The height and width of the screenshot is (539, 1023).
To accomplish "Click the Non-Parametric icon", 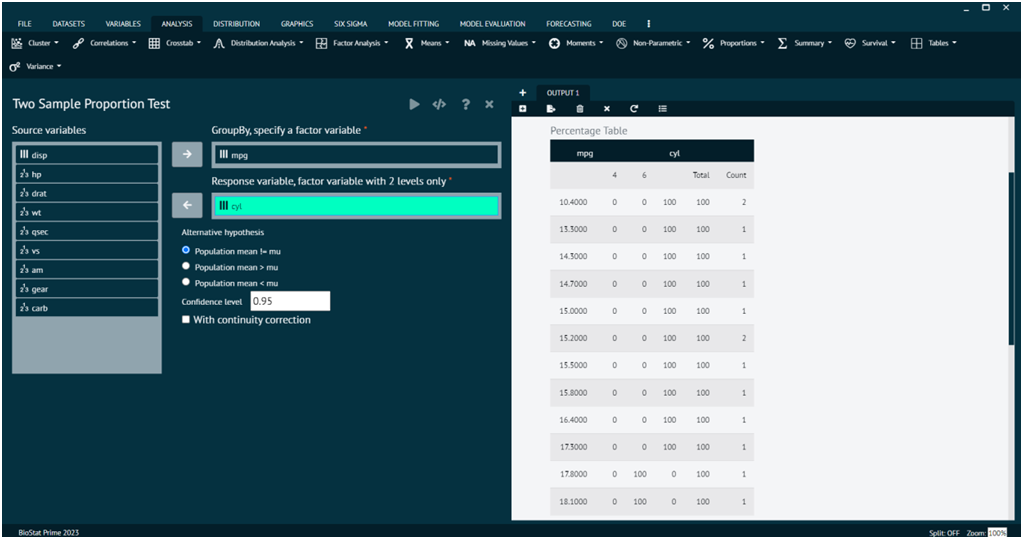I will coord(622,43).
